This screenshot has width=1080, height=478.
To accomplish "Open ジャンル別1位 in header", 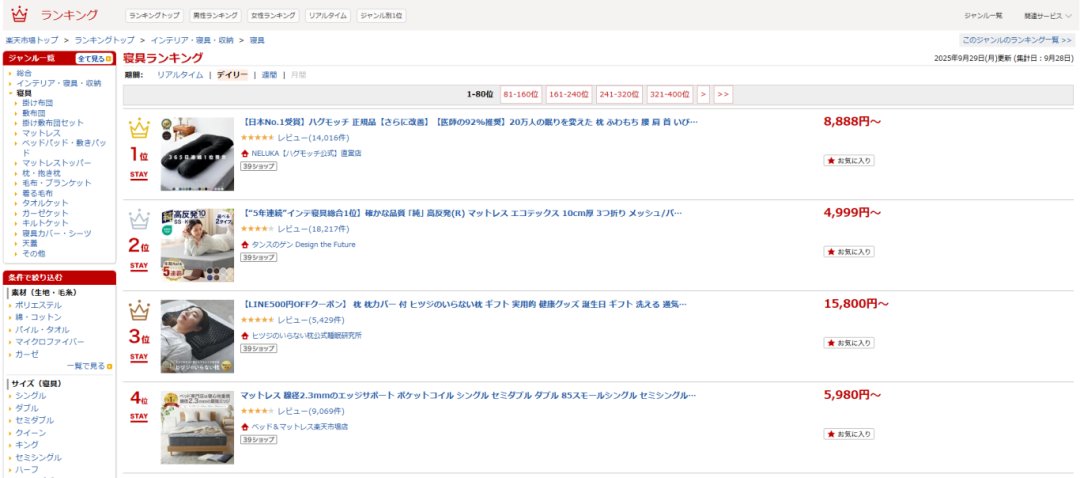I will click(381, 15).
